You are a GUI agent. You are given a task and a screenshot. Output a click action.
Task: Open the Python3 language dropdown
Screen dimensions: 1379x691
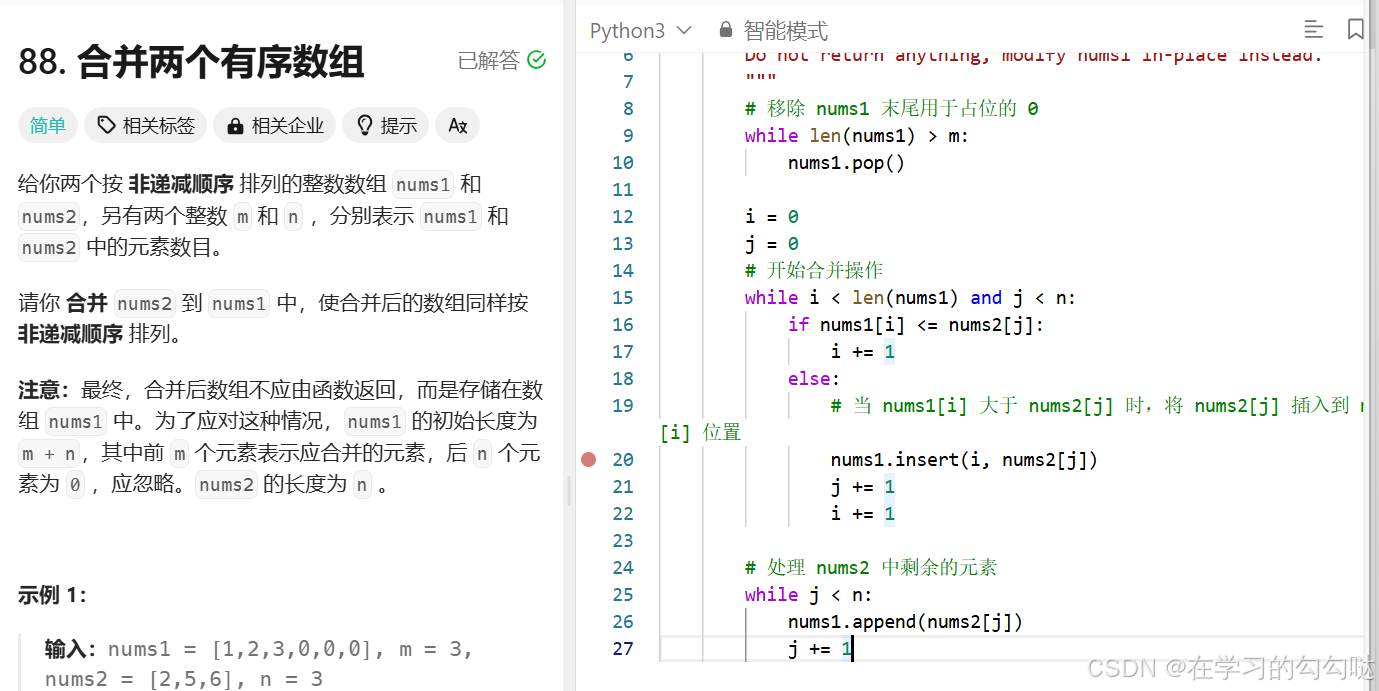[x=640, y=29]
